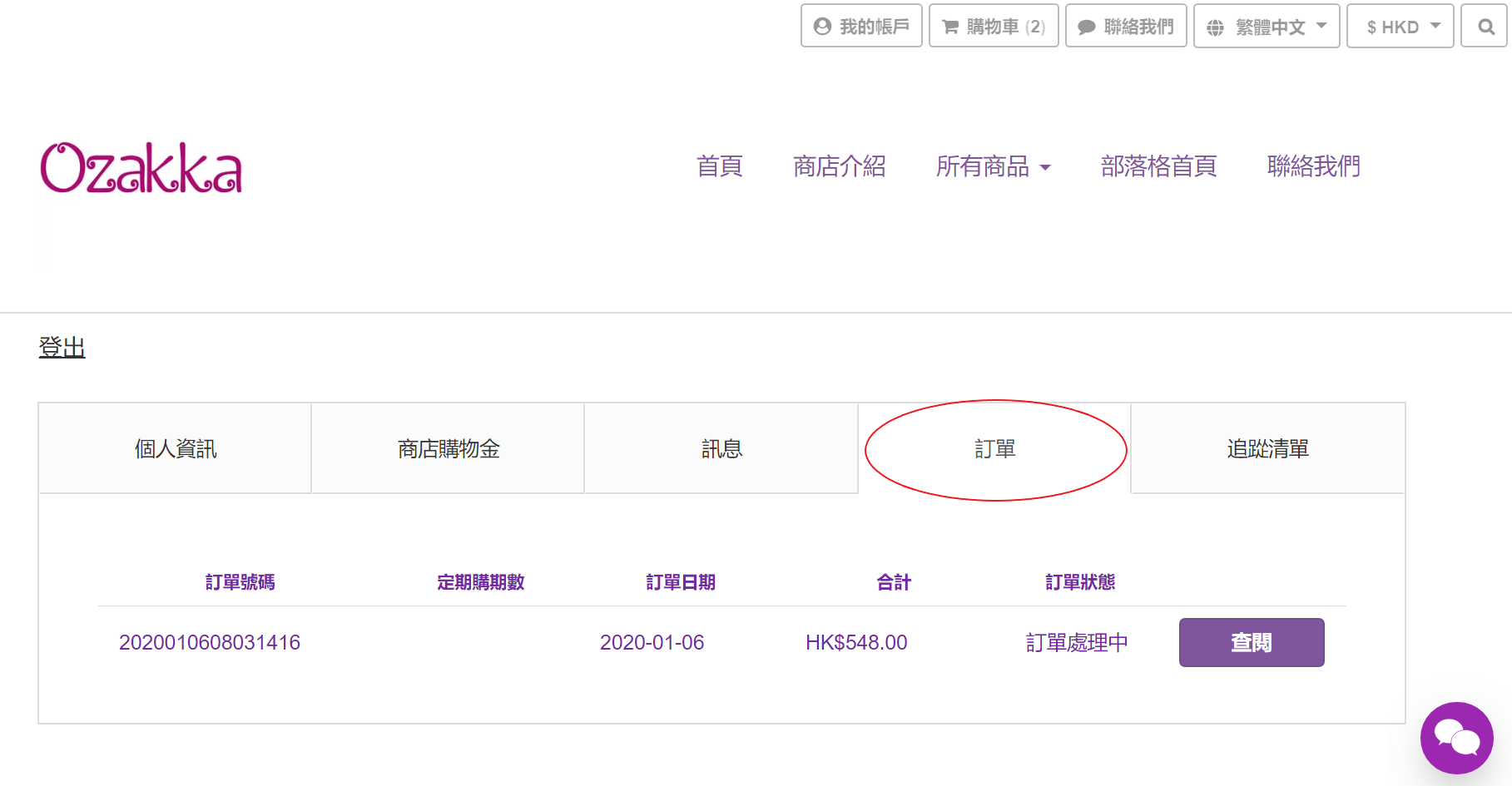The height and width of the screenshot is (786, 1512).
Task: Open the 追蹤清單 wishlist tab
Action: [x=1267, y=449]
